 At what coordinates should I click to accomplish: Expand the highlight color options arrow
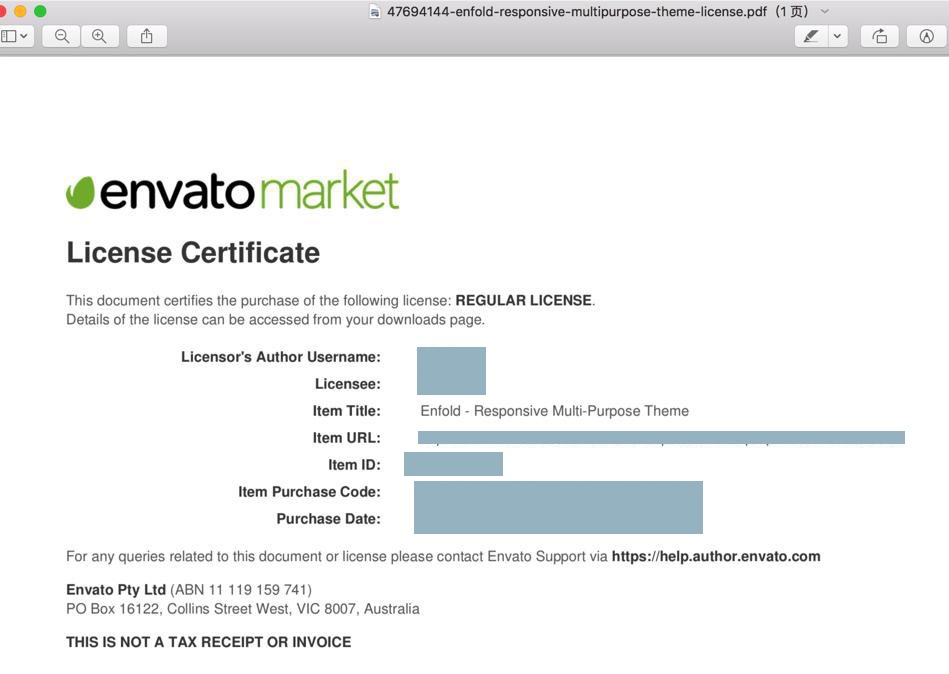(x=837, y=36)
